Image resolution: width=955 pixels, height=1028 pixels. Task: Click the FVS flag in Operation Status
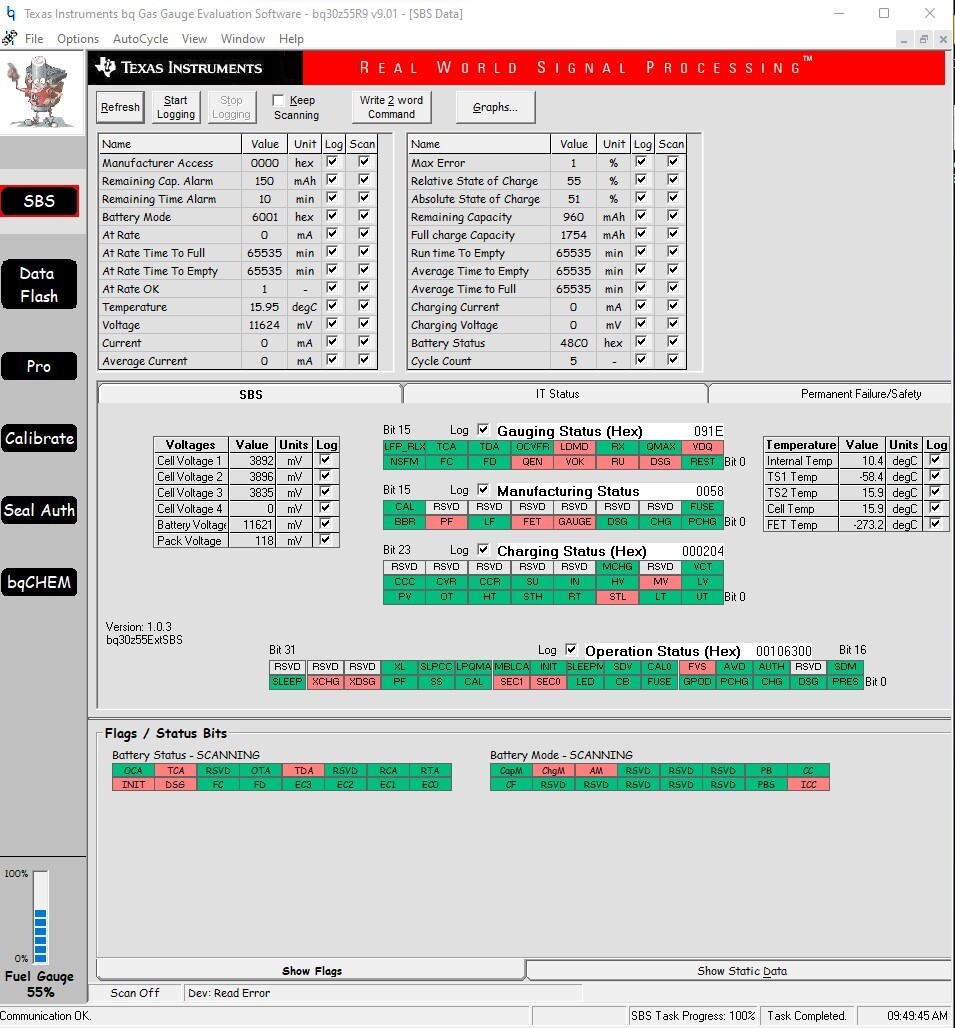point(697,666)
